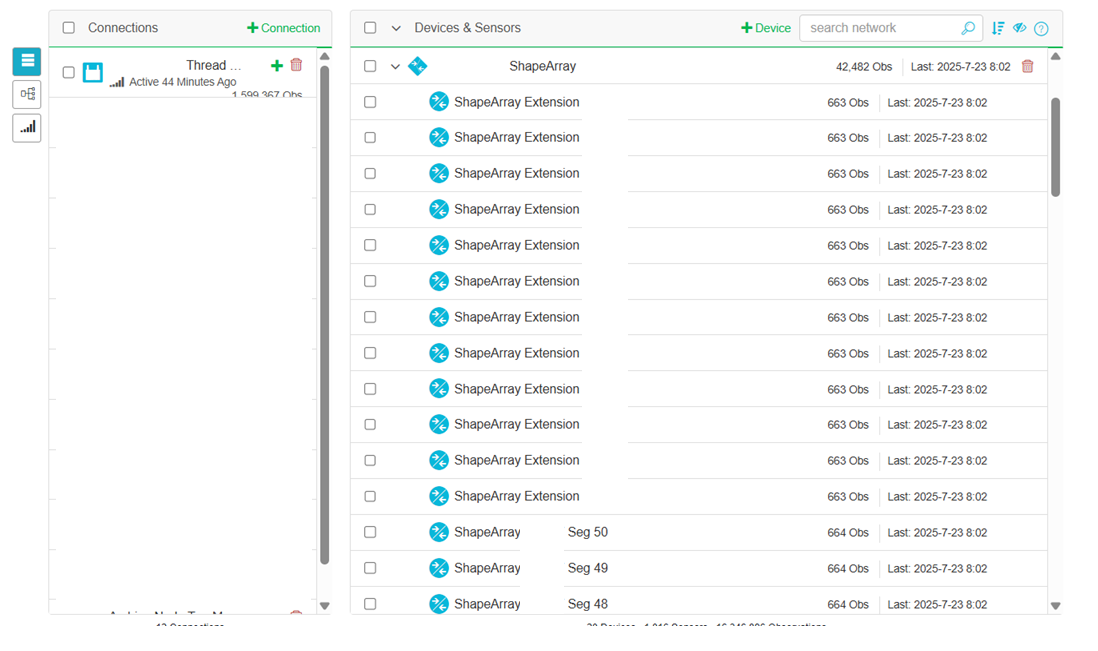Click the signal bars icon under Thread
This screenshot has width=1098, height=651.
[117, 83]
